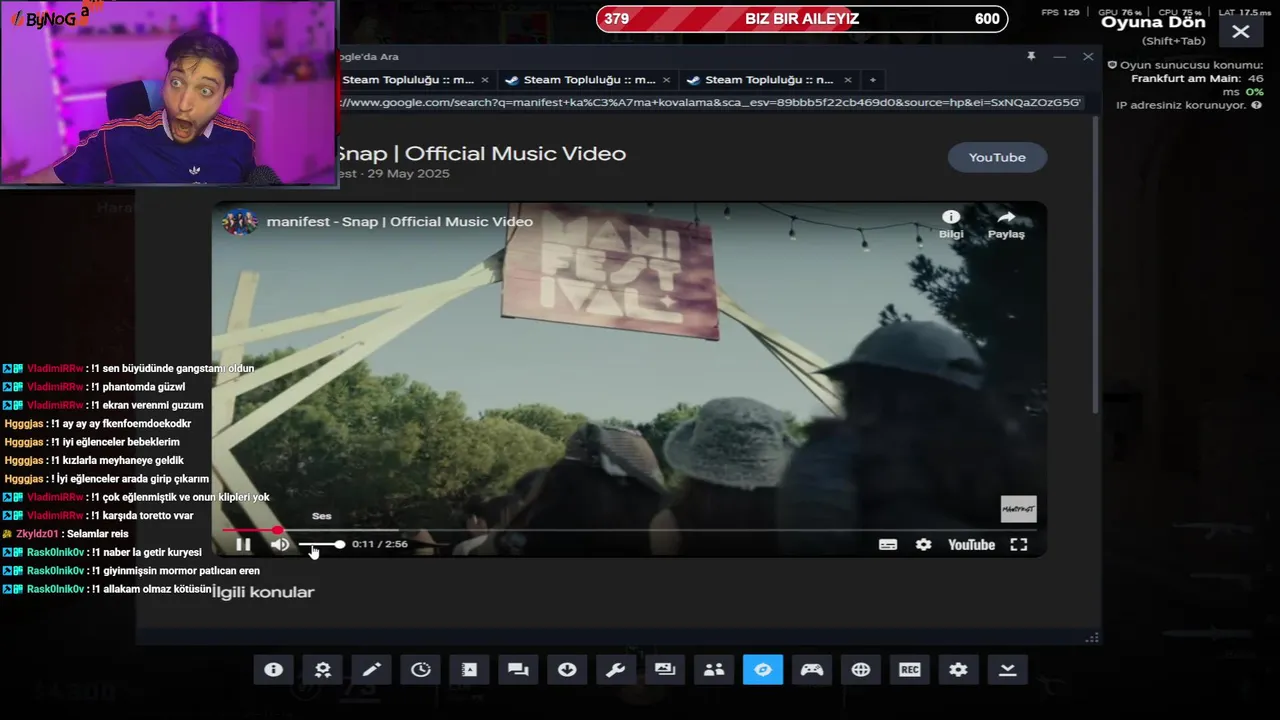
Task: Open the guide book icon in toolbar
Action: click(469, 670)
